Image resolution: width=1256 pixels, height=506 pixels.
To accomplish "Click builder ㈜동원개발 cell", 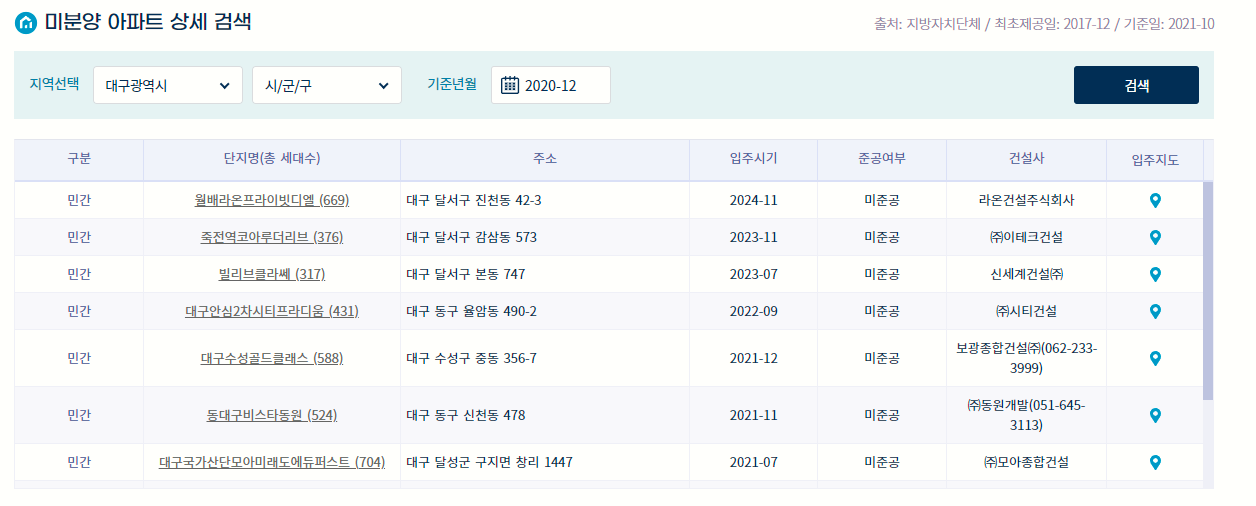I will point(1027,415).
